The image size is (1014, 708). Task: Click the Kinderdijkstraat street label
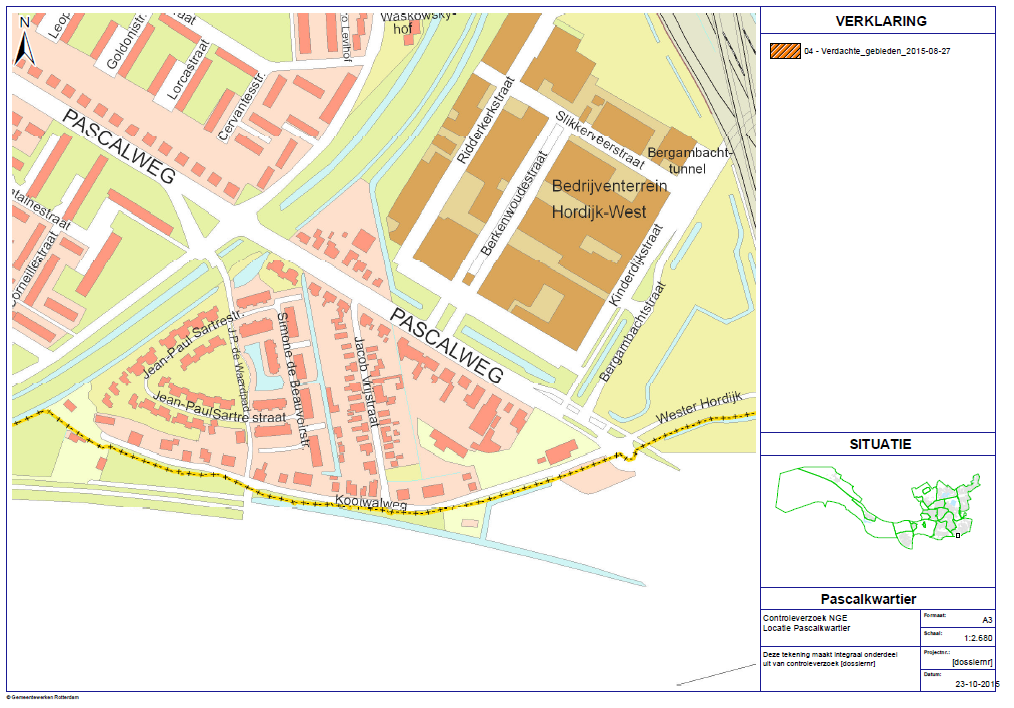(x=636, y=265)
